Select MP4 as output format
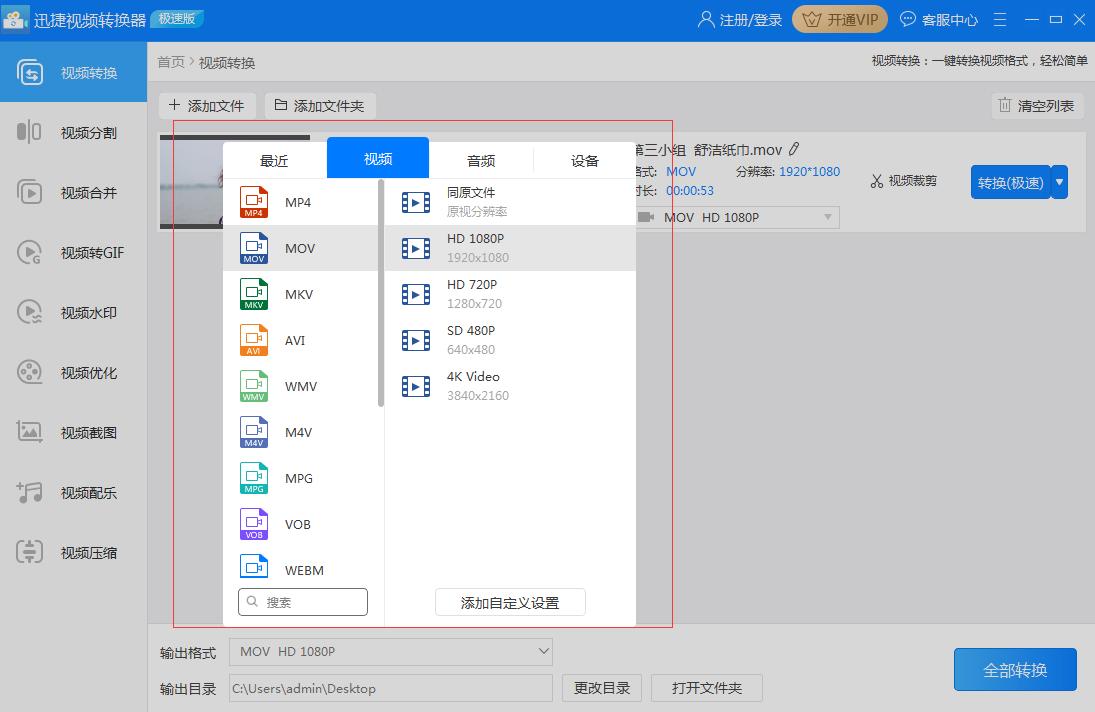Viewport: 1095px width, 712px height. 298,202
